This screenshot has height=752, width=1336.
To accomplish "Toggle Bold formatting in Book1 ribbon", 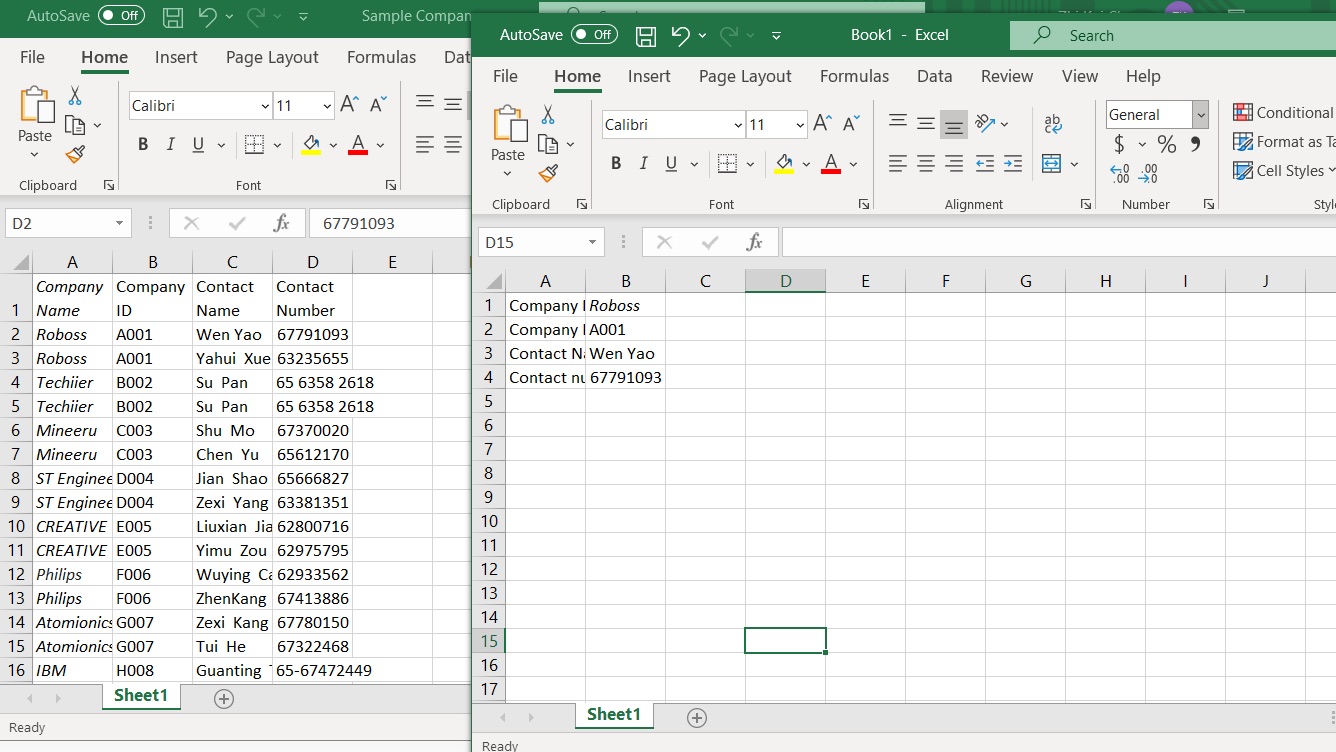I will (x=616, y=164).
